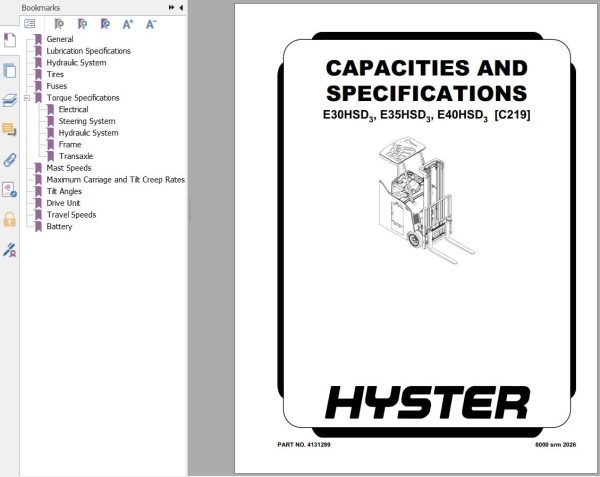Collapse the Torque Specifications bookmark tree

(27, 98)
